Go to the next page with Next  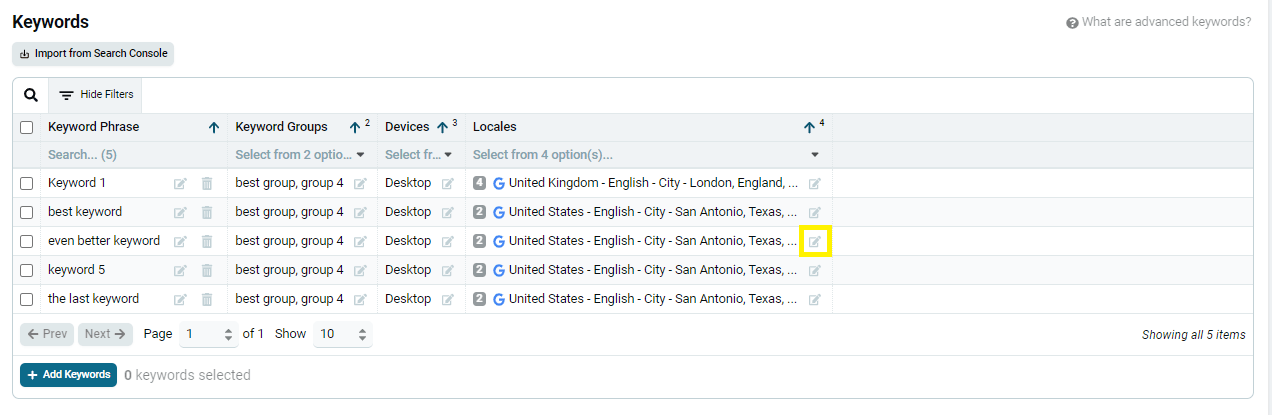(x=105, y=334)
